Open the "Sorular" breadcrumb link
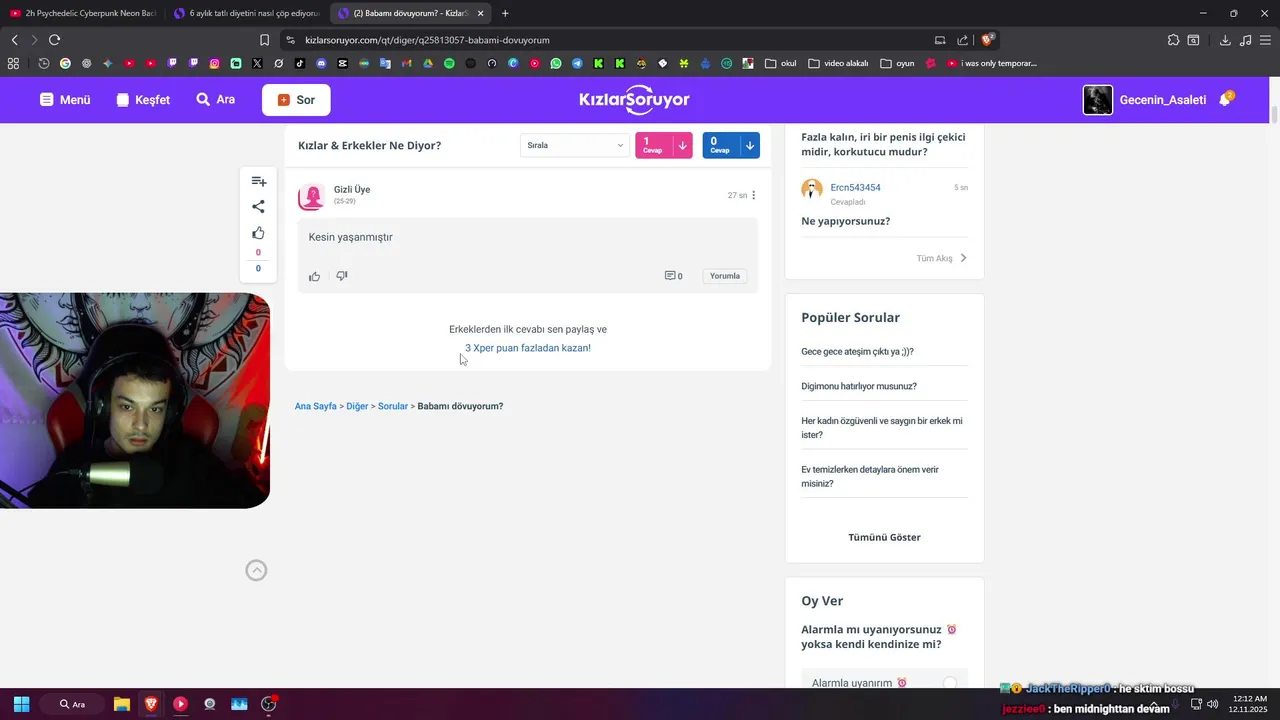Image resolution: width=1280 pixels, height=720 pixels. pyautogui.click(x=393, y=406)
